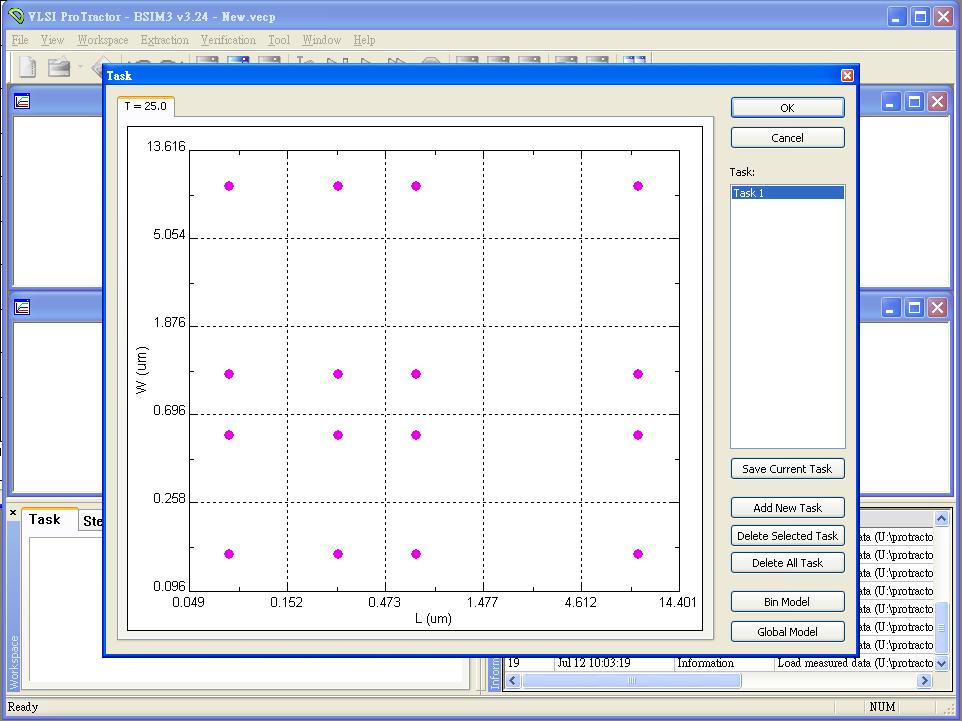Viewport: 962px width, 721px height.
Task: Click the VLSI ProTractor title bar icon
Action: point(16,16)
